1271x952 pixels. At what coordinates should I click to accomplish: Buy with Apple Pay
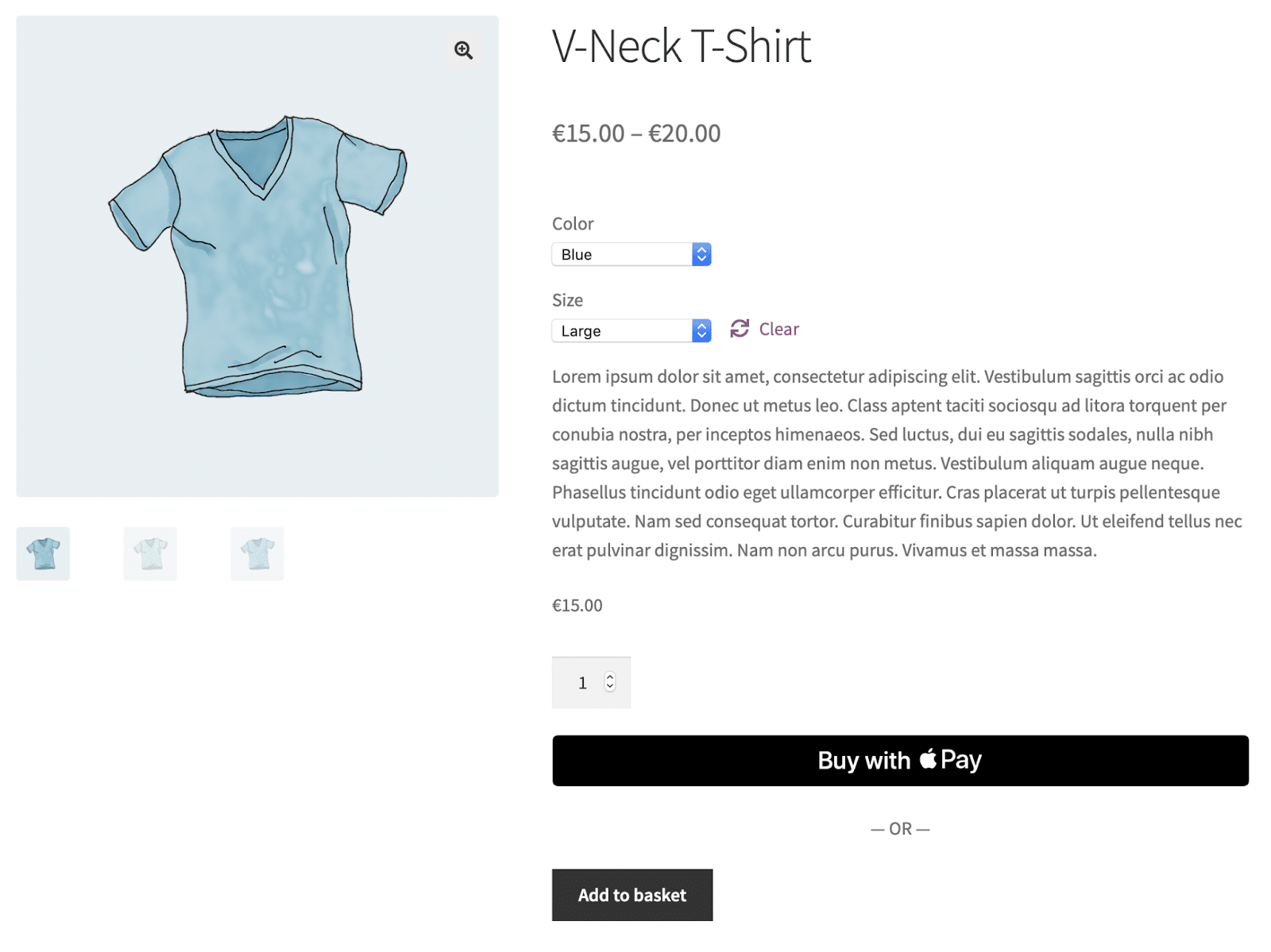[x=900, y=761]
